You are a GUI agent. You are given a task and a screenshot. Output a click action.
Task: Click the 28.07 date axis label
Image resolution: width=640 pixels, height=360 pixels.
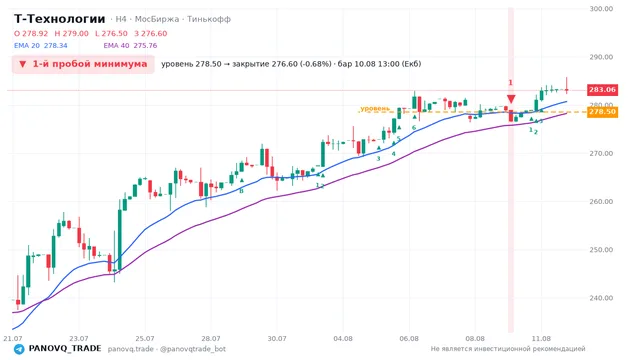[x=211, y=338]
